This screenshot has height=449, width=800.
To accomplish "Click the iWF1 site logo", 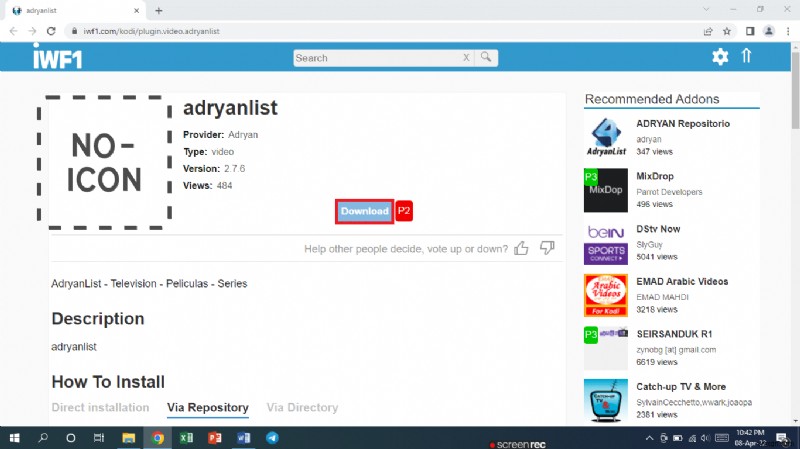I will pos(57,57).
